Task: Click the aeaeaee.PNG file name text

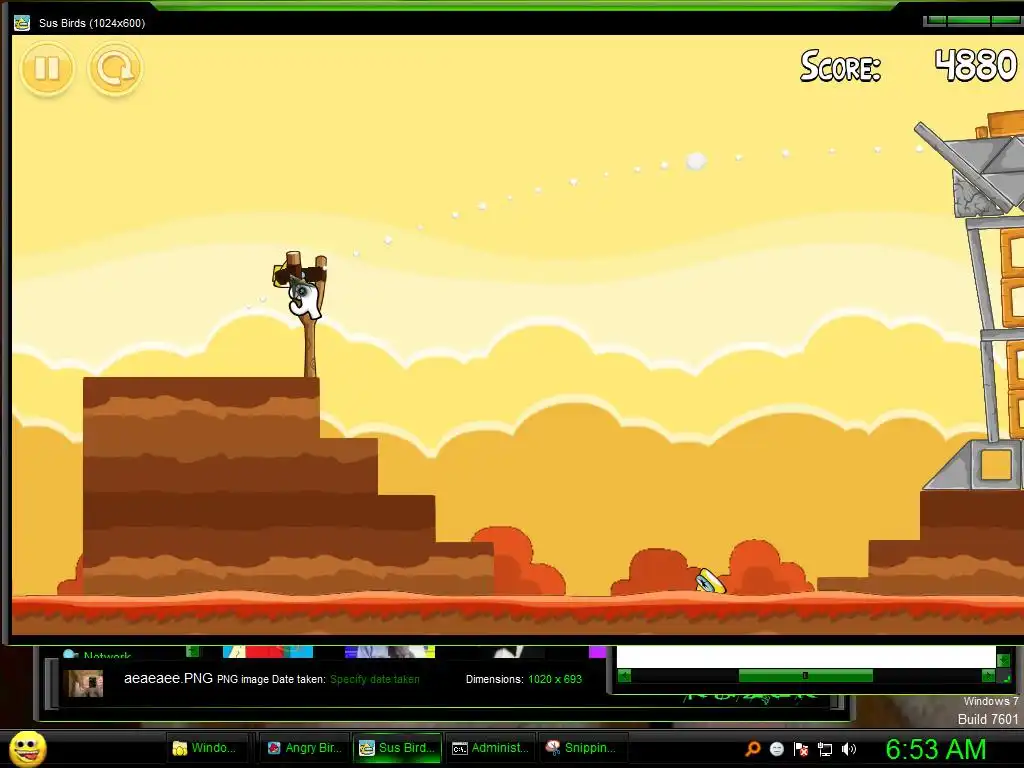Action: click(168, 678)
